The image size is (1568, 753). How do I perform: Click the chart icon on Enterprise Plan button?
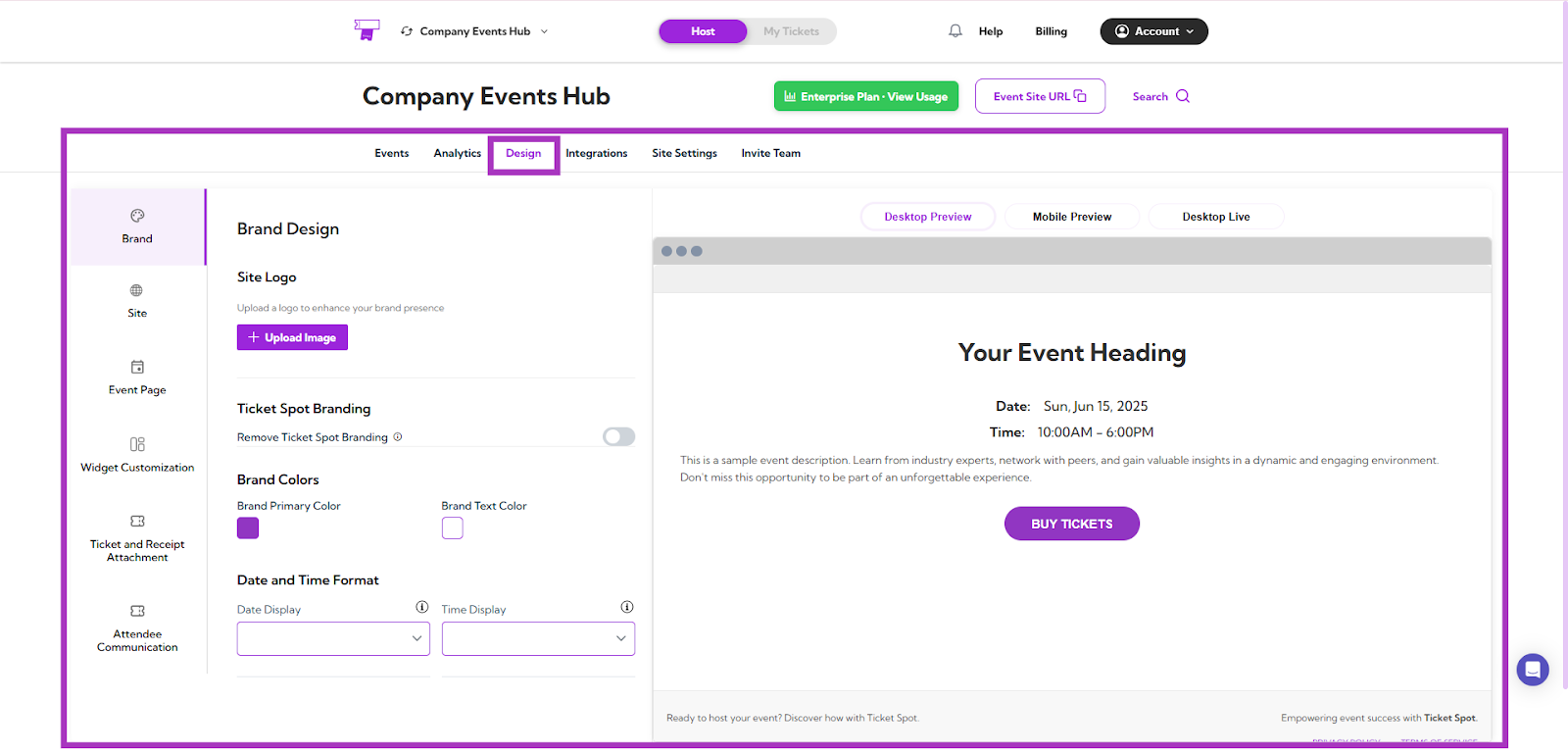[790, 96]
